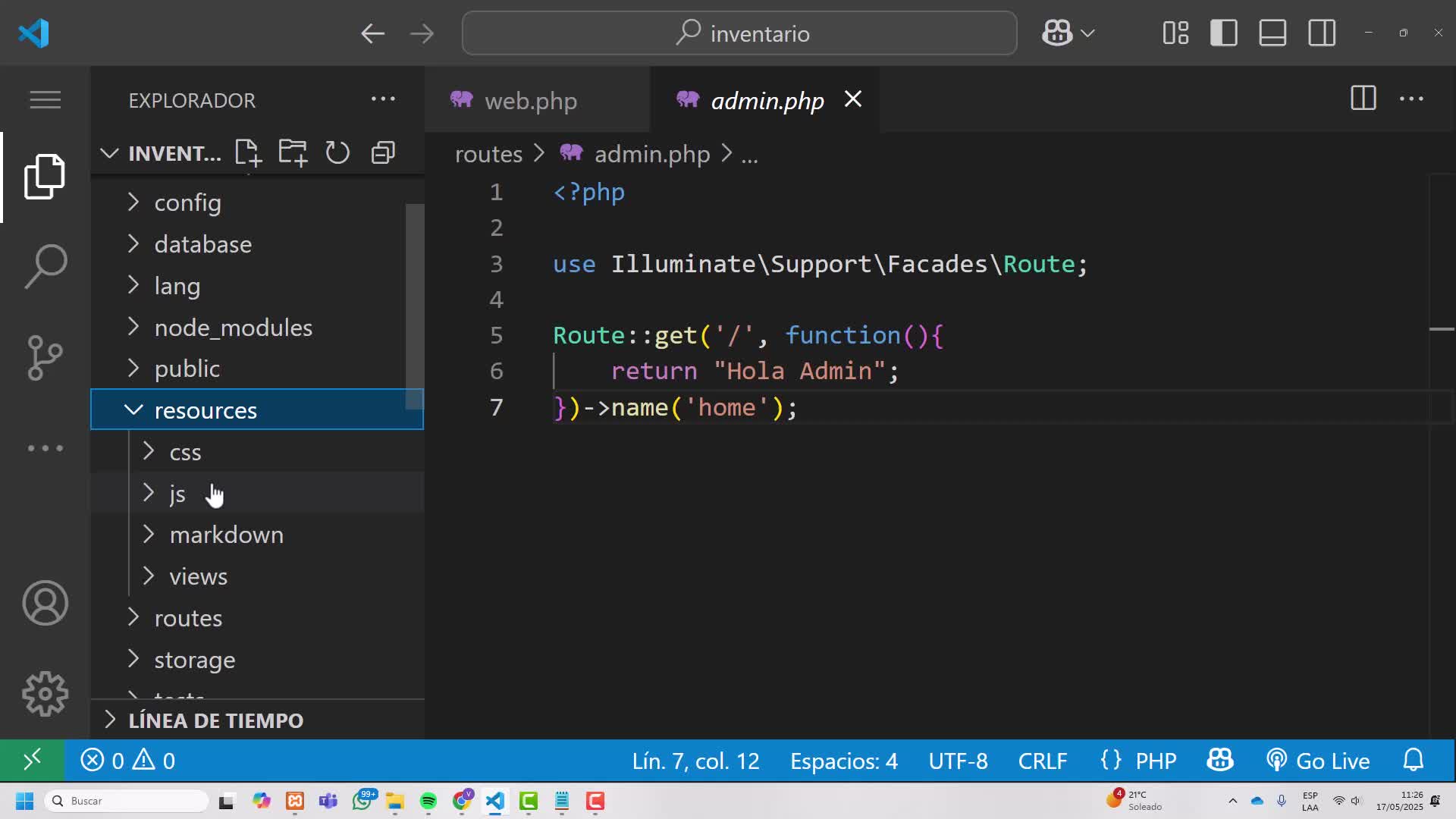Viewport: 1456px width, 819px height.
Task: Open the Search view in activity bar
Action: (45, 266)
